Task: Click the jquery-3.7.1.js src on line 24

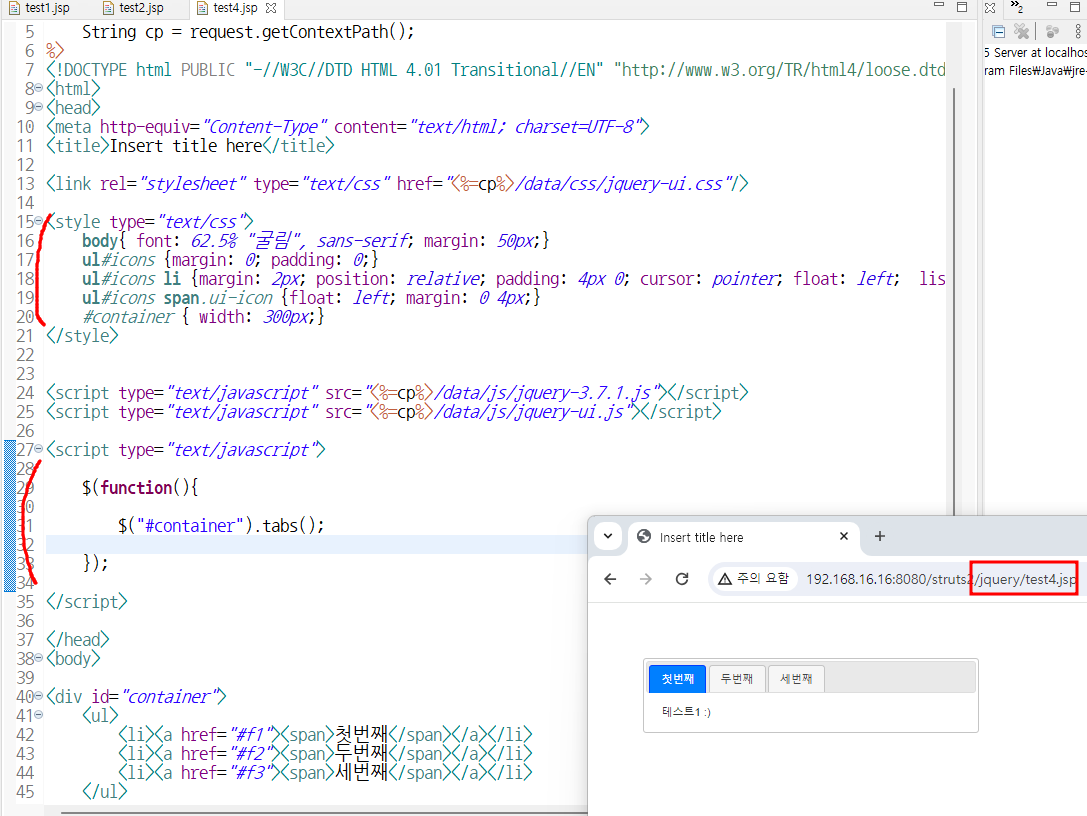Action: point(514,393)
